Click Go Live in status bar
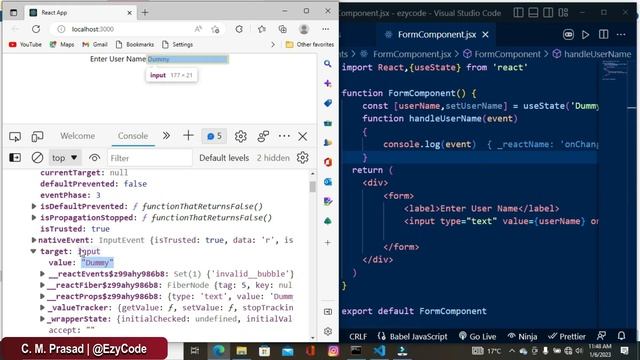Viewport: 640px width, 360px height. [x=477, y=337]
